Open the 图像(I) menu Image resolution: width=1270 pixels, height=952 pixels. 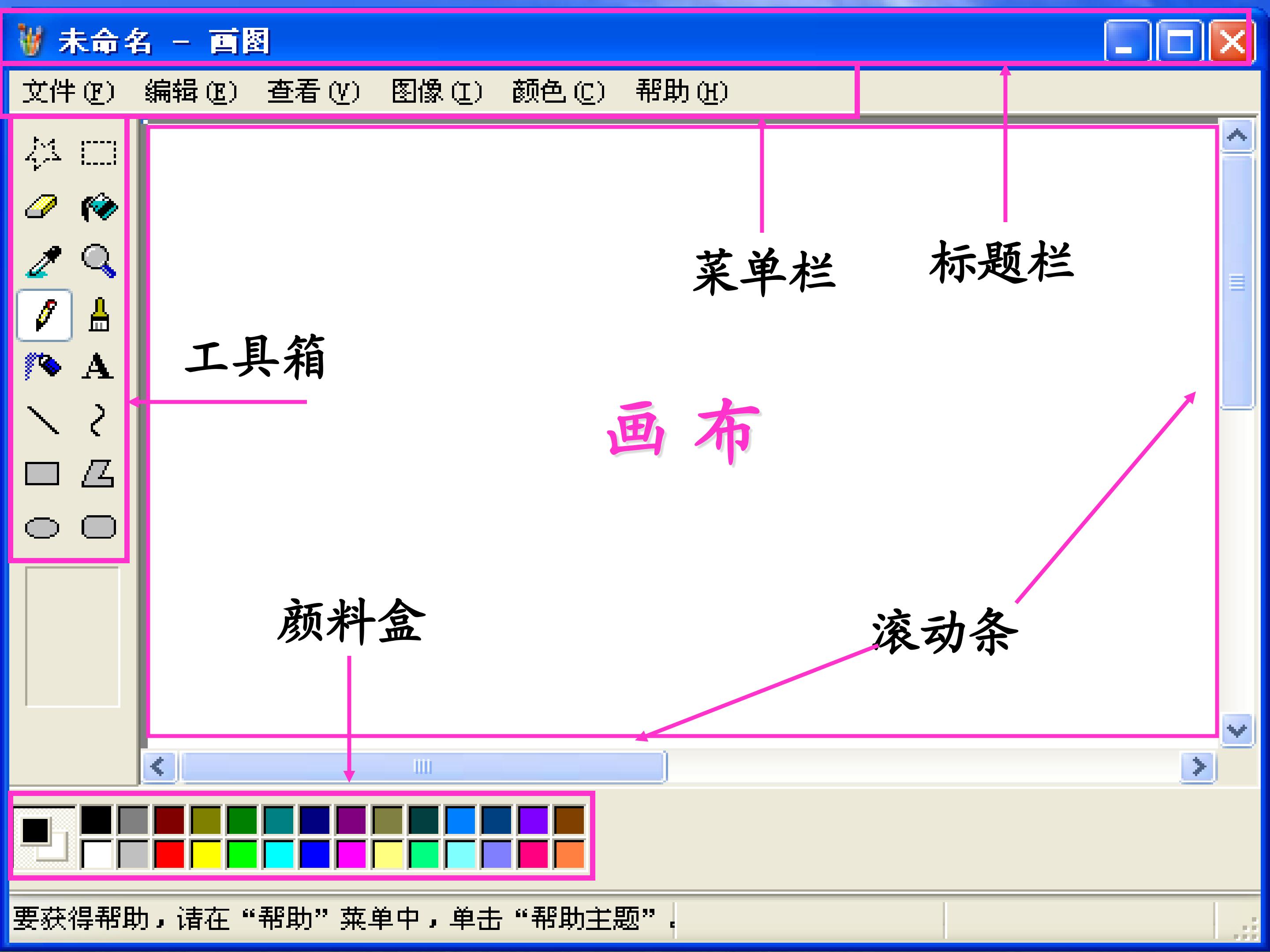(437, 92)
